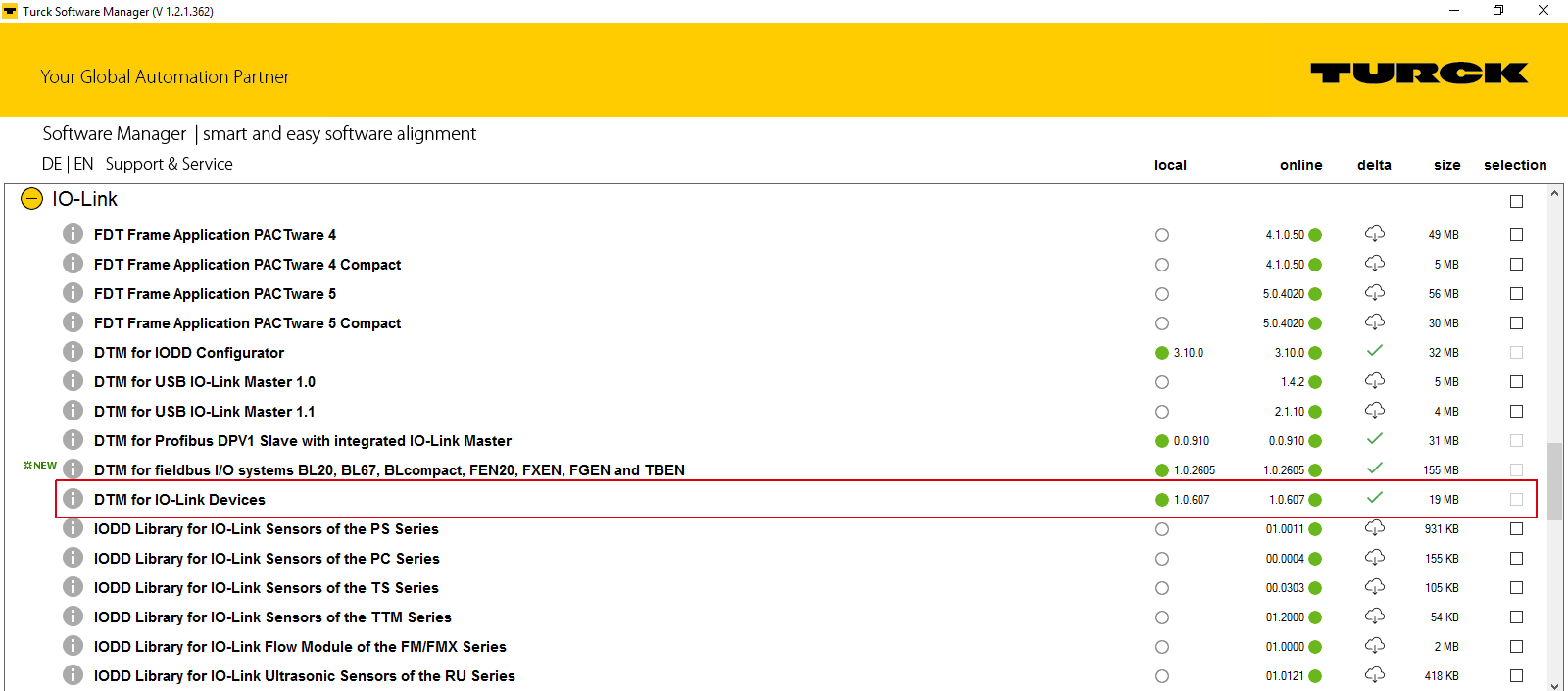The image size is (1568, 691).
Task: Select IODD Library for Ultrasonic Sensors RU Series
Action: 305,676
